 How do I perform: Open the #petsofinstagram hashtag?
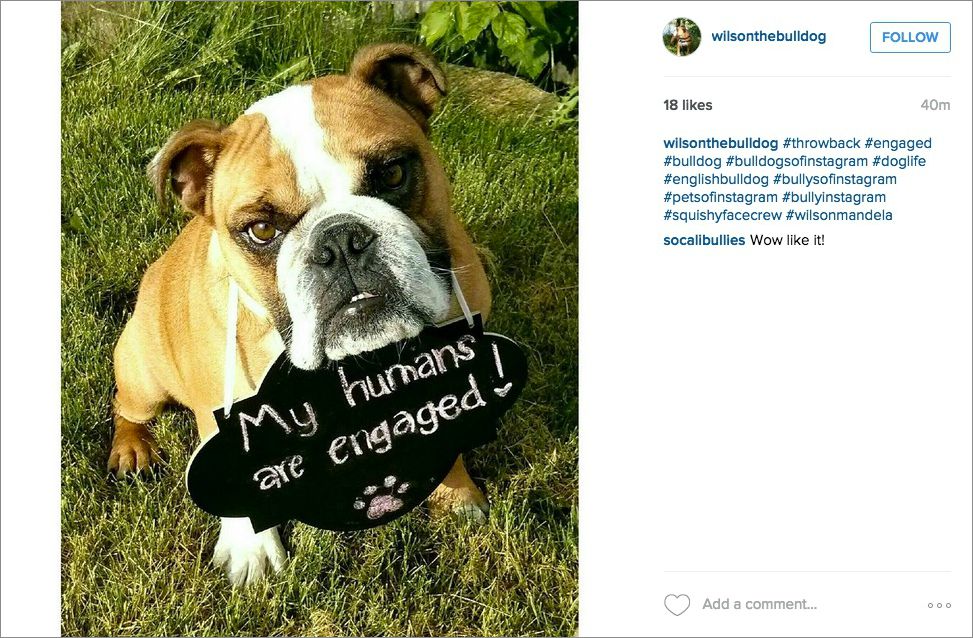point(720,197)
